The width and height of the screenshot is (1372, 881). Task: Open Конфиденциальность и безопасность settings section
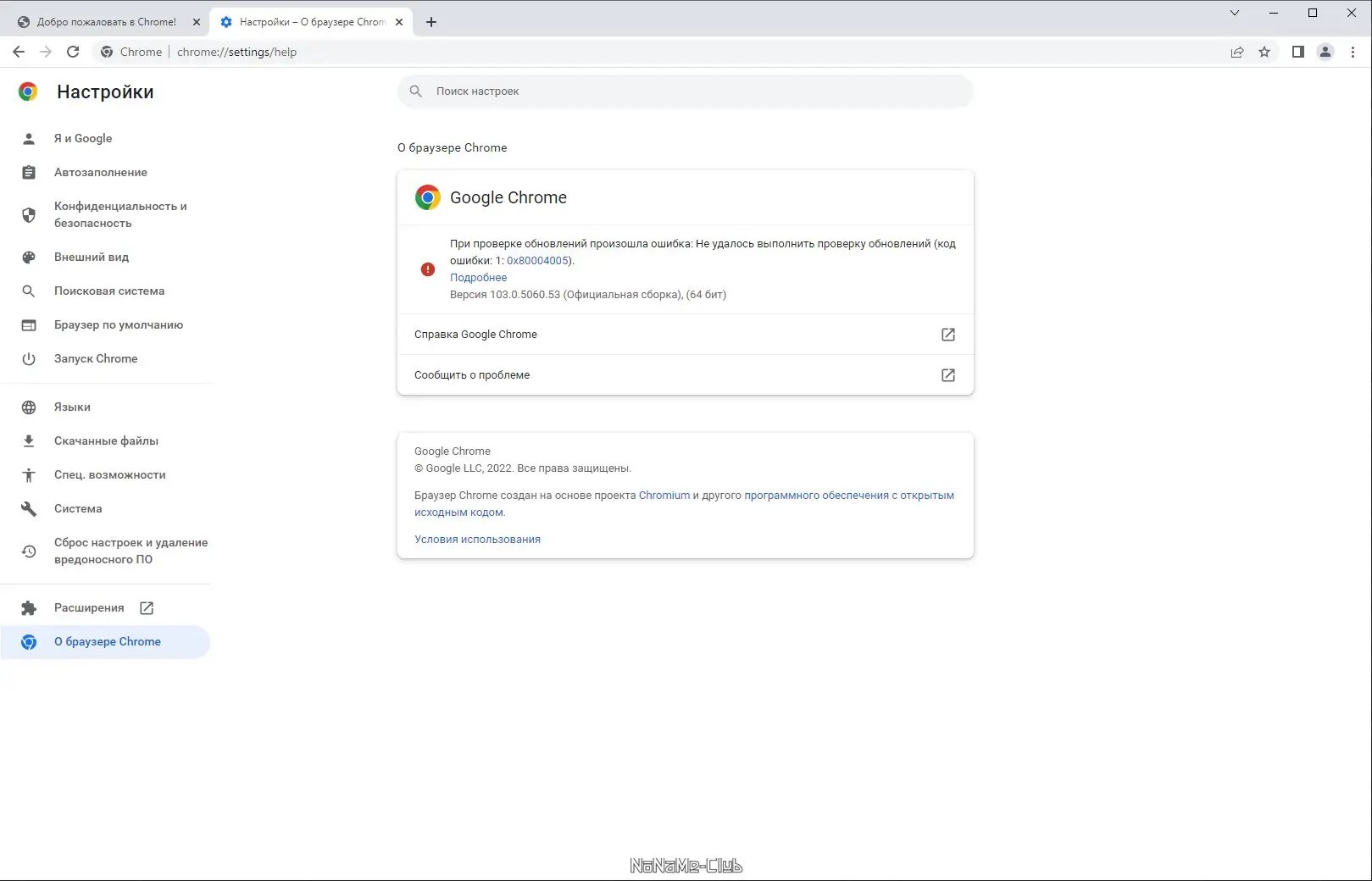[119, 214]
